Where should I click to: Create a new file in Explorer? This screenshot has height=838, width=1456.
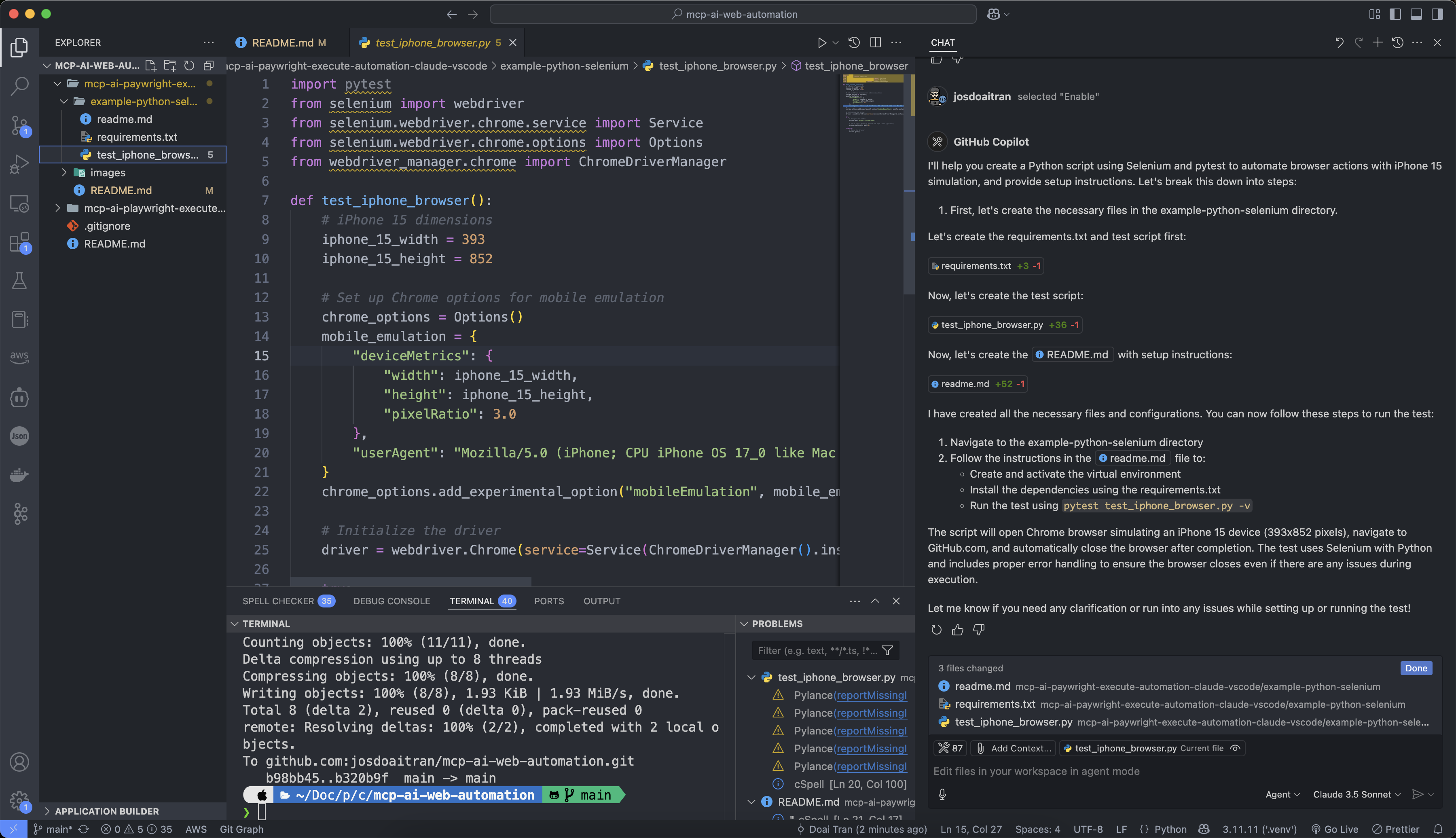(x=151, y=66)
